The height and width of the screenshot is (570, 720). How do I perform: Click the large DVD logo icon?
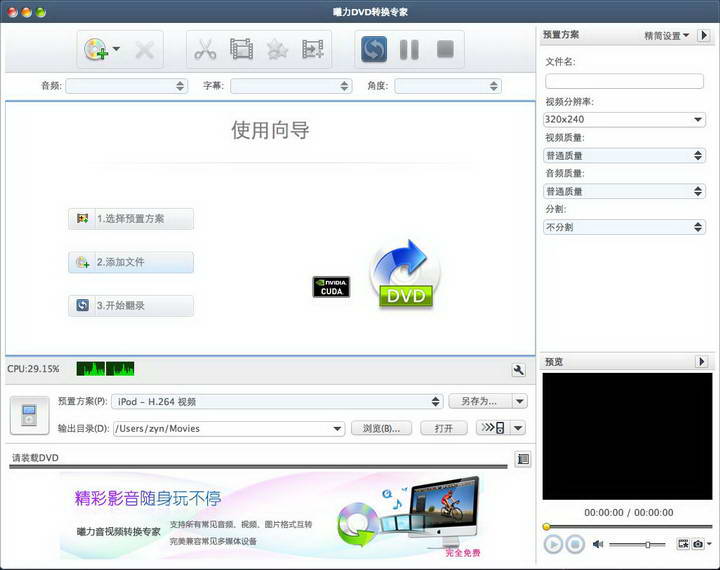pos(405,274)
